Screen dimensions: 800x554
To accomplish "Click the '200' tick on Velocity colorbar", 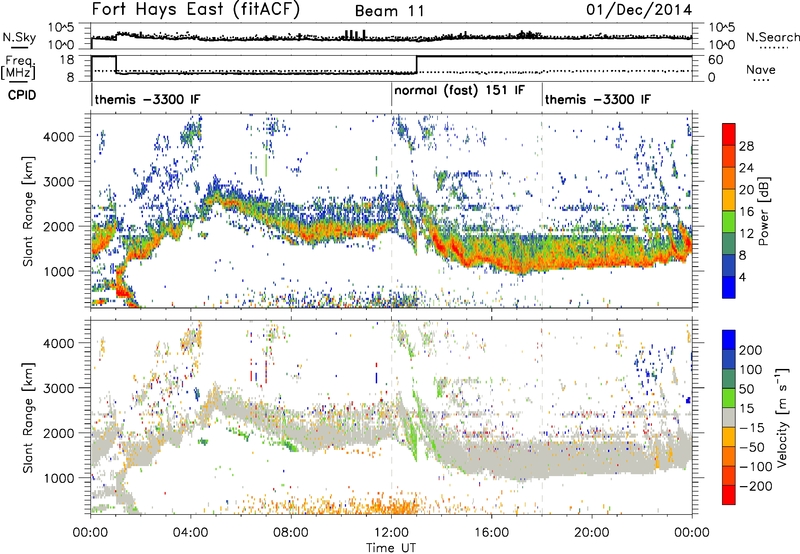I will [751, 350].
